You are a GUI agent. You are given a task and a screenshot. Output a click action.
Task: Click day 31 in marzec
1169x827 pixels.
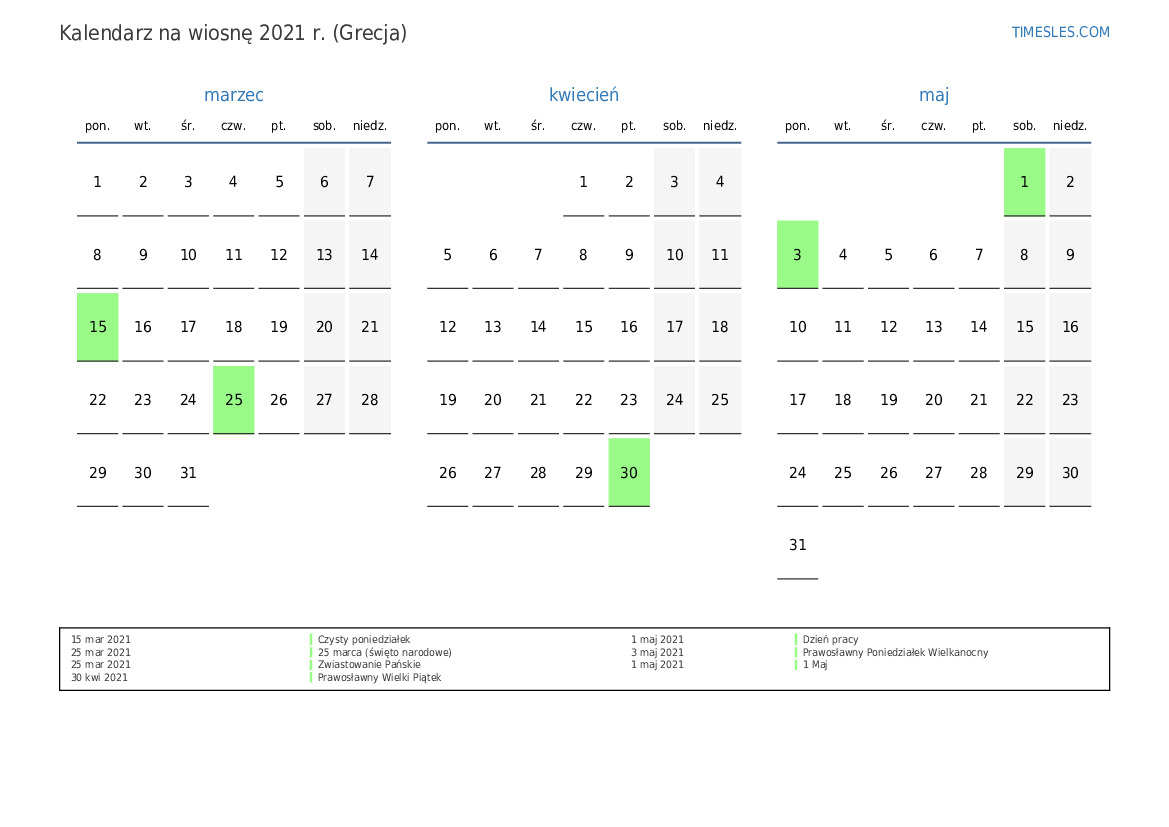pyautogui.click(x=188, y=472)
